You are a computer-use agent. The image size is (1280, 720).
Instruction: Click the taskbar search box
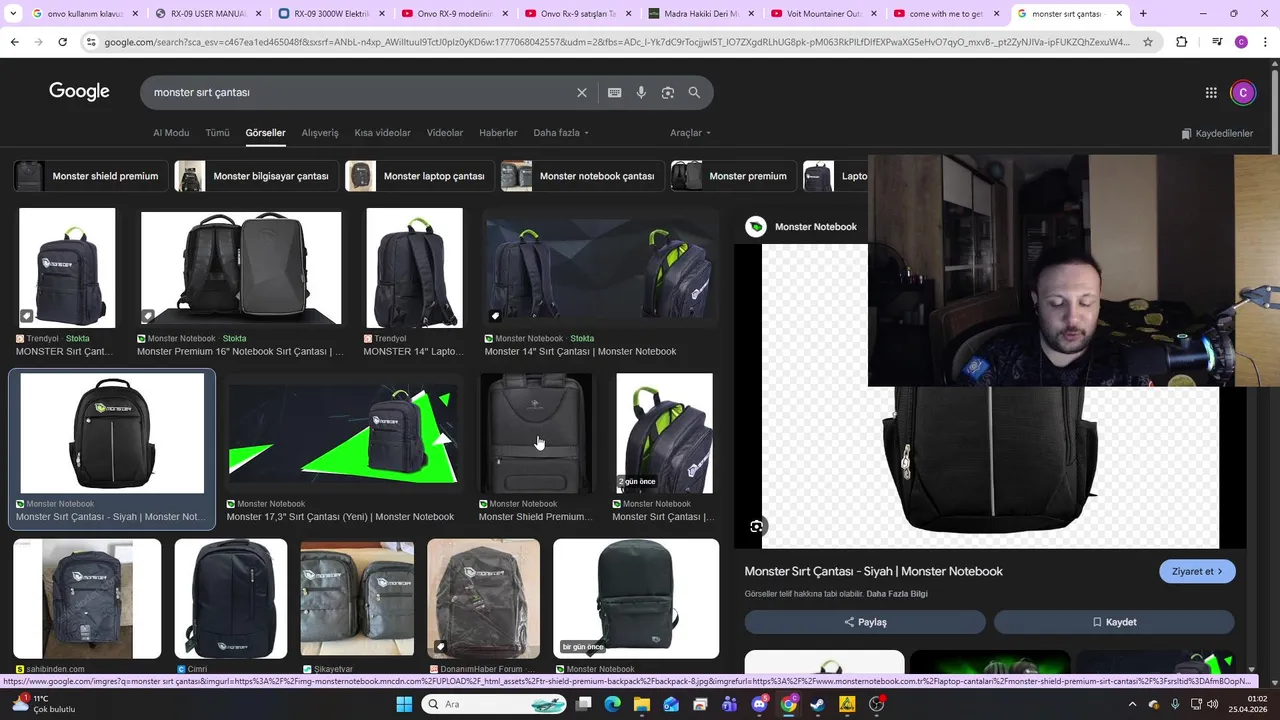click(x=495, y=704)
